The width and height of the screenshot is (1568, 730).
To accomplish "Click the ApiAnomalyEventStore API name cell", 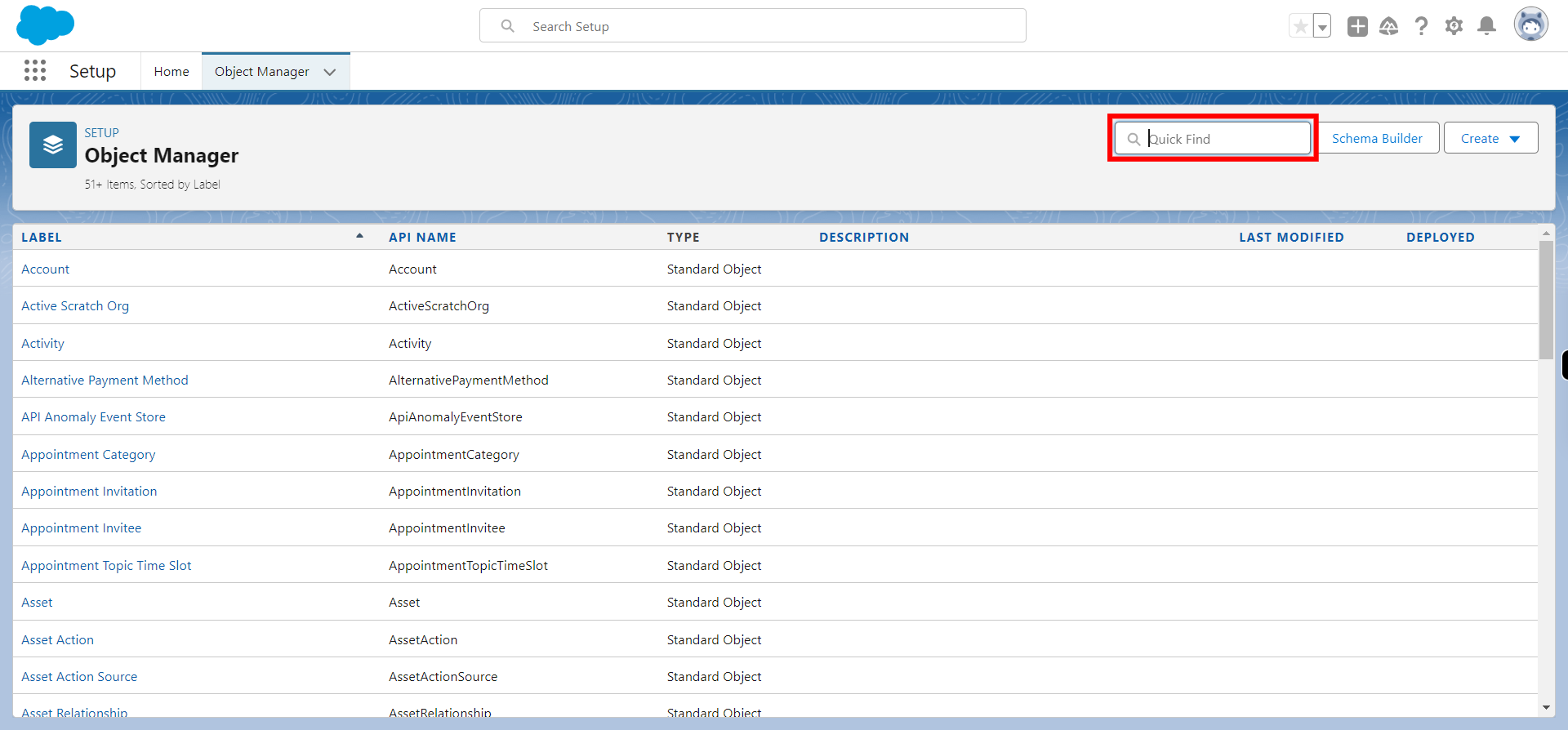I will 456,416.
